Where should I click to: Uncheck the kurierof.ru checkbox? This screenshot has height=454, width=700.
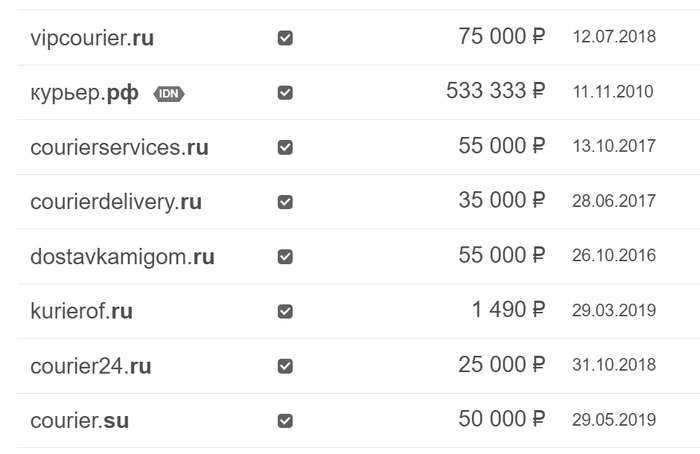tap(285, 311)
